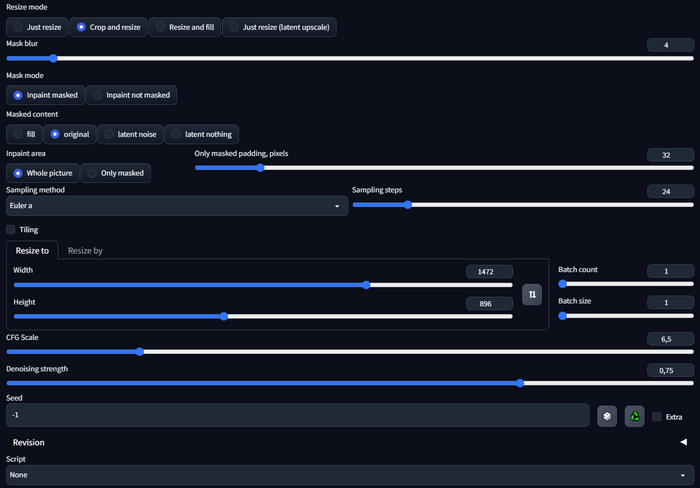Set masked content to latent noise

click(129, 134)
